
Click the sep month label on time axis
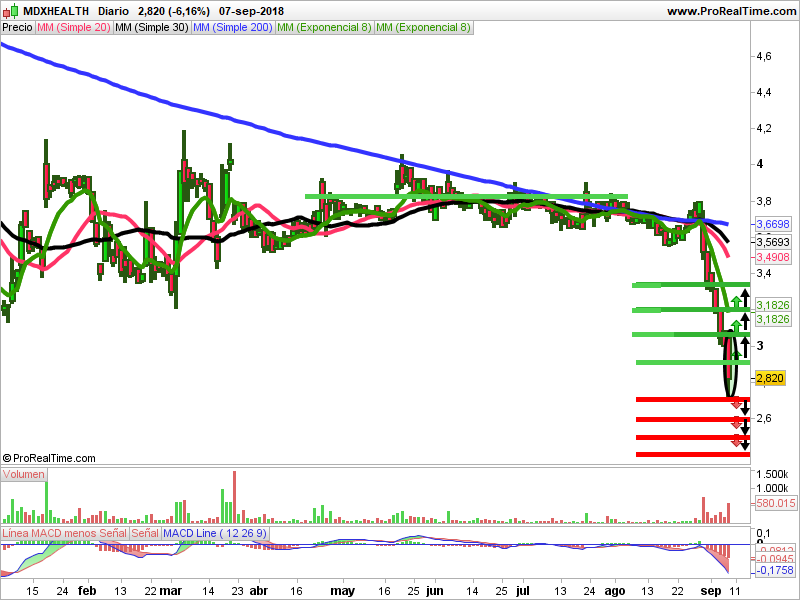point(711,591)
